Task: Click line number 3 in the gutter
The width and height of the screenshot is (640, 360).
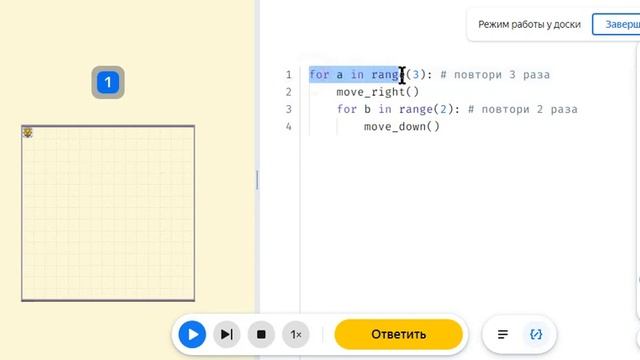Action: pyautogui.click(x=289, y=109)
